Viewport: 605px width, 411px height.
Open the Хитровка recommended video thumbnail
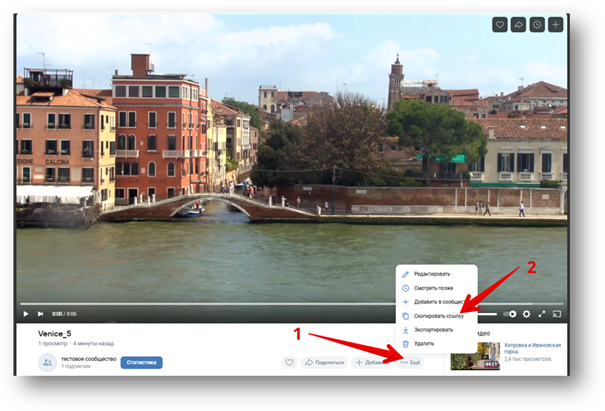pyautogui.click(x=475, y=356)
